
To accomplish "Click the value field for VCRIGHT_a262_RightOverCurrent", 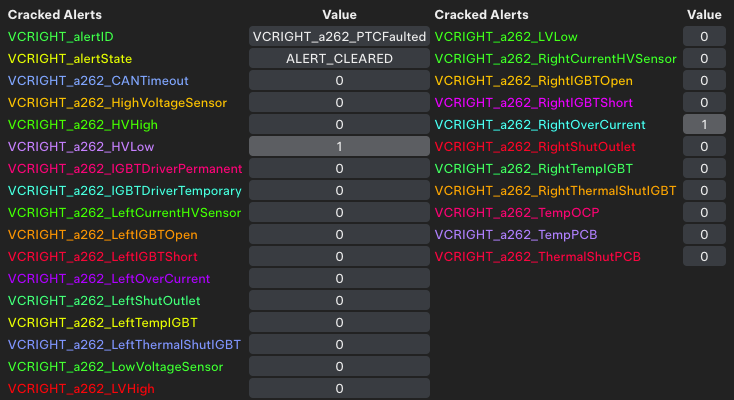I will (x=704, y=124).
